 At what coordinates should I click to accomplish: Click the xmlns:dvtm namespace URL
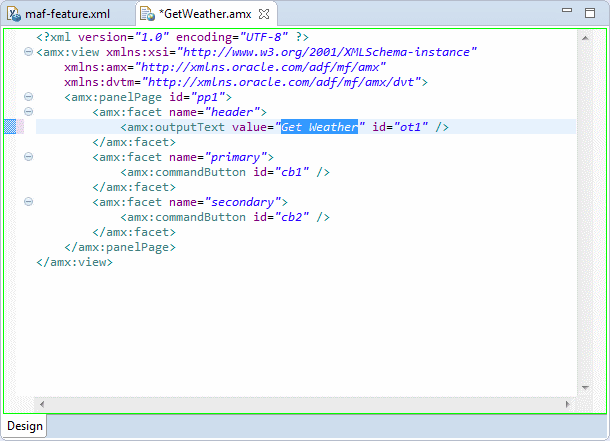pos(281,82)
